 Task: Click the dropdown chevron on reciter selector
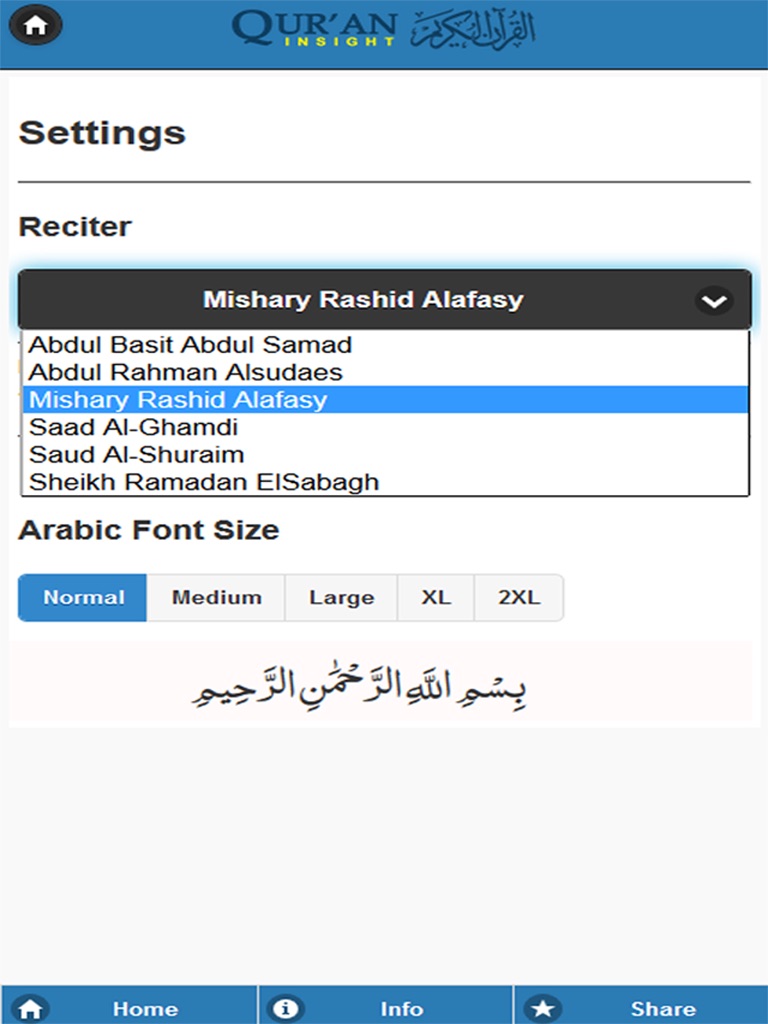(x=714, y=300)
